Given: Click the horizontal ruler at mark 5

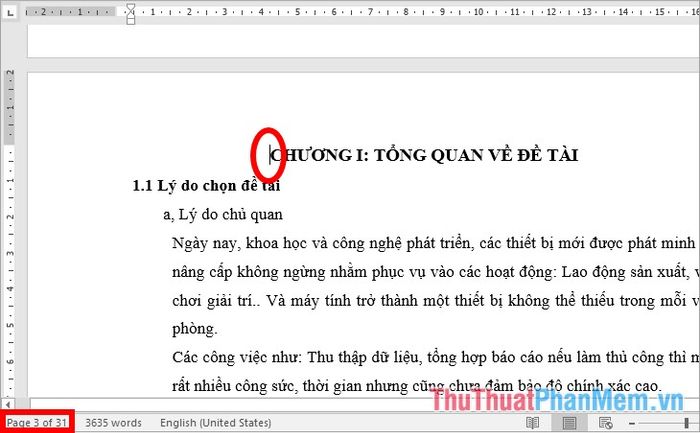Looking at the screenshot, I should point(297,12).
